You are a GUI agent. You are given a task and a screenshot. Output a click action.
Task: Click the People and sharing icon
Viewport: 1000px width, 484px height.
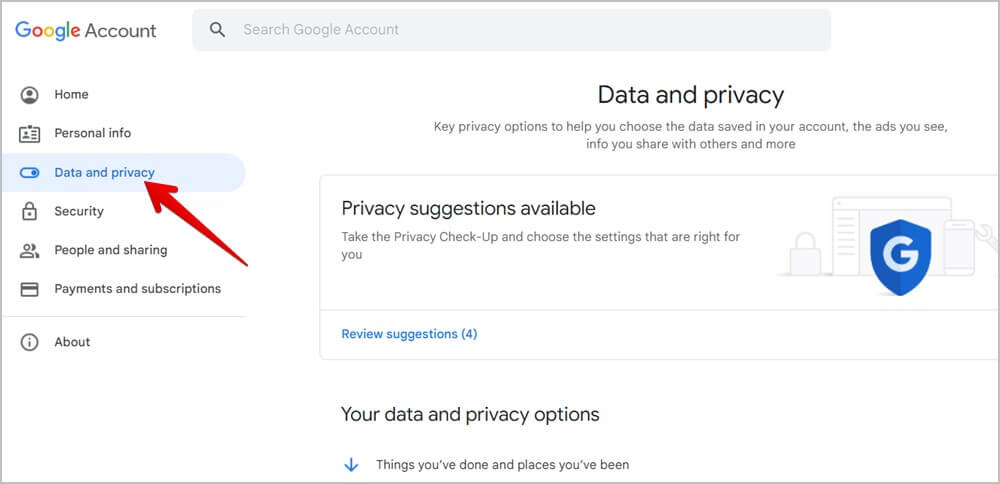tap(30, 250)
